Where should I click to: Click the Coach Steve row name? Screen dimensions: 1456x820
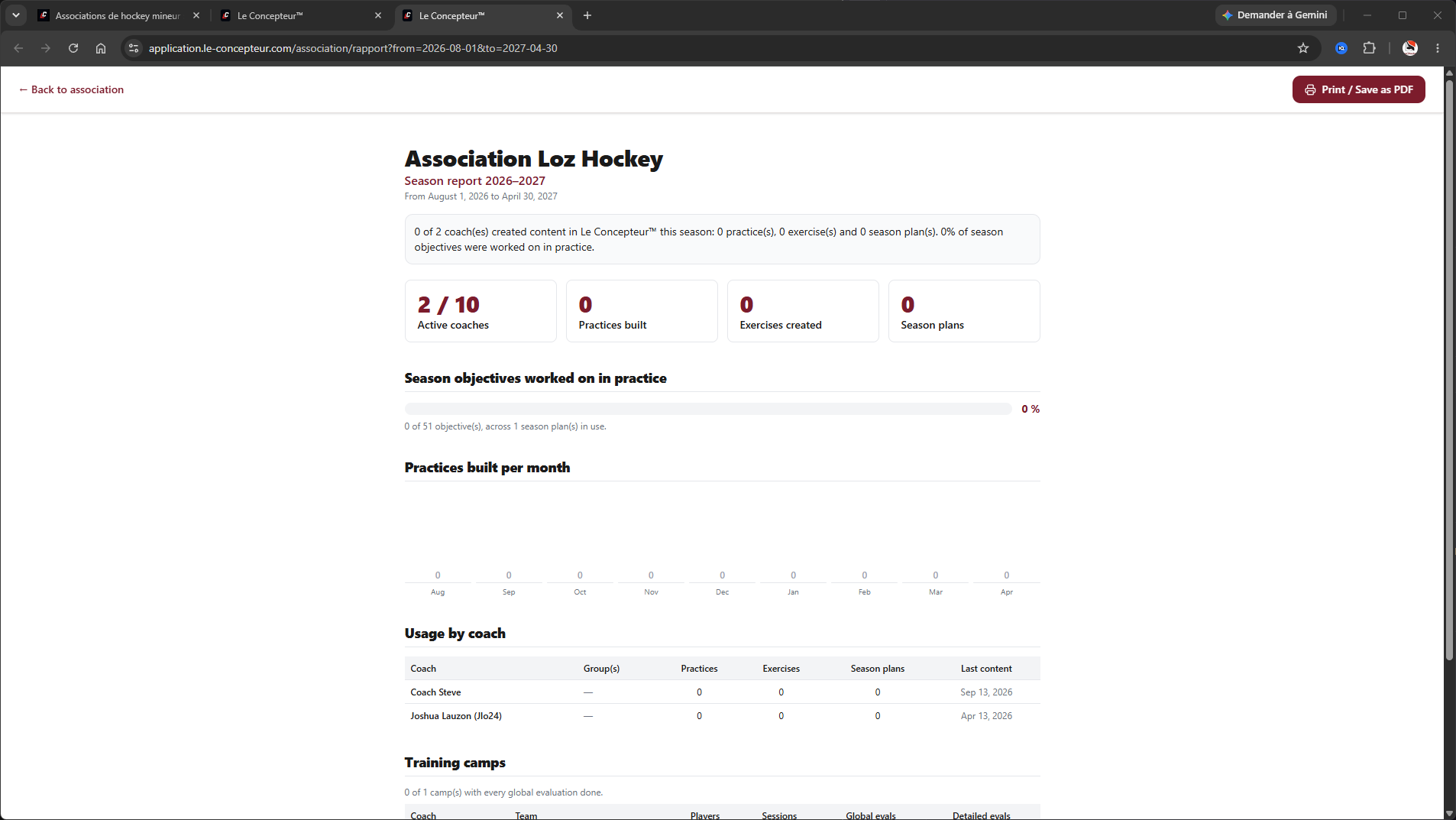point(435,692)
